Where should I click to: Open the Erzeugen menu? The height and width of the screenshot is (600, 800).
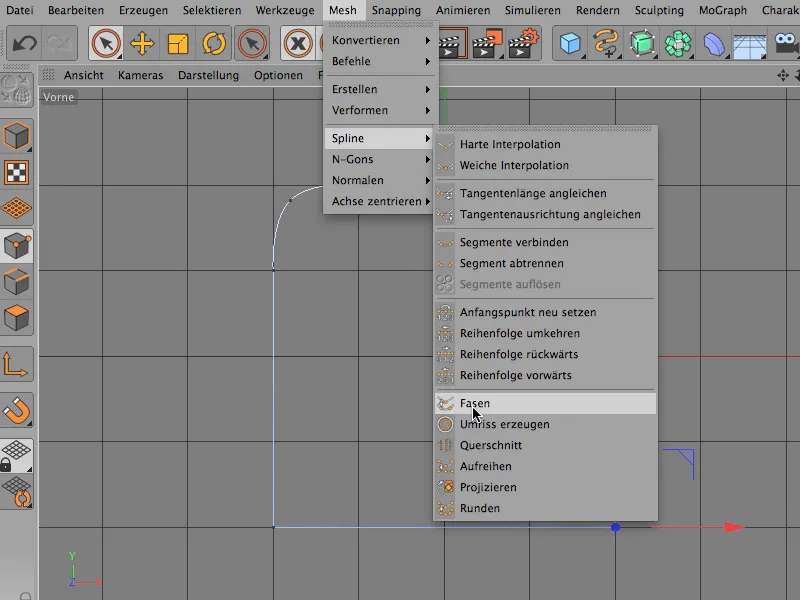click(143, 10)
